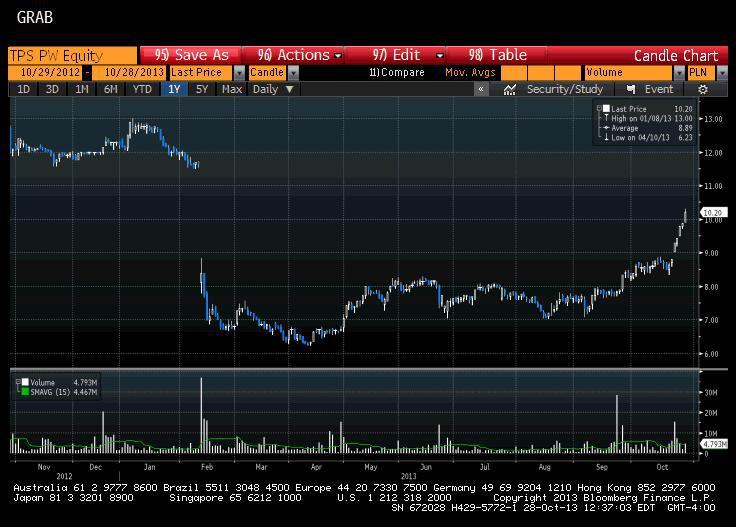The image size is (736, 527).
Task: Click the Mov. Avgs label
Action: (x=470, y=72)
